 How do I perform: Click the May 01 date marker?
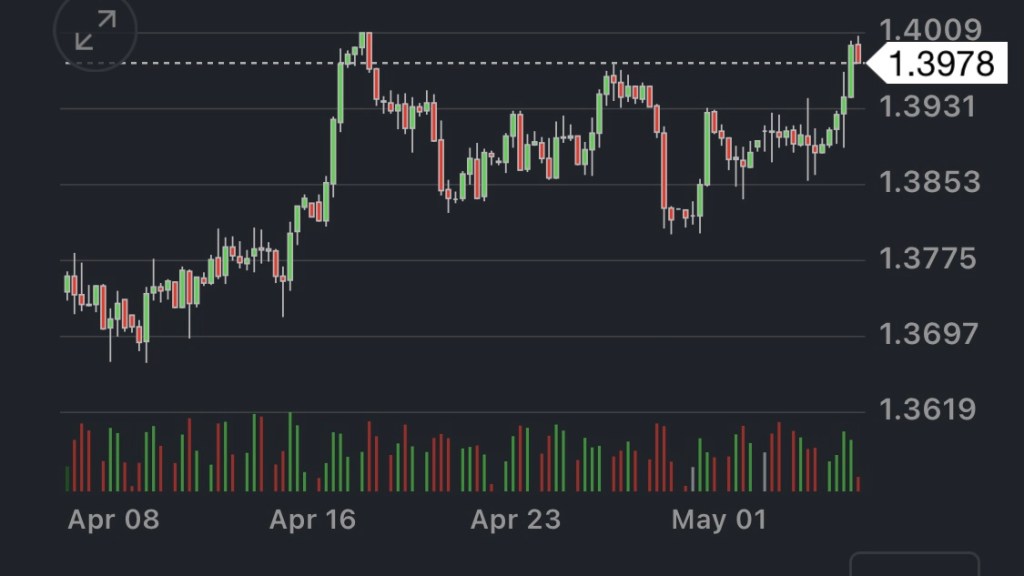point(718,520)
